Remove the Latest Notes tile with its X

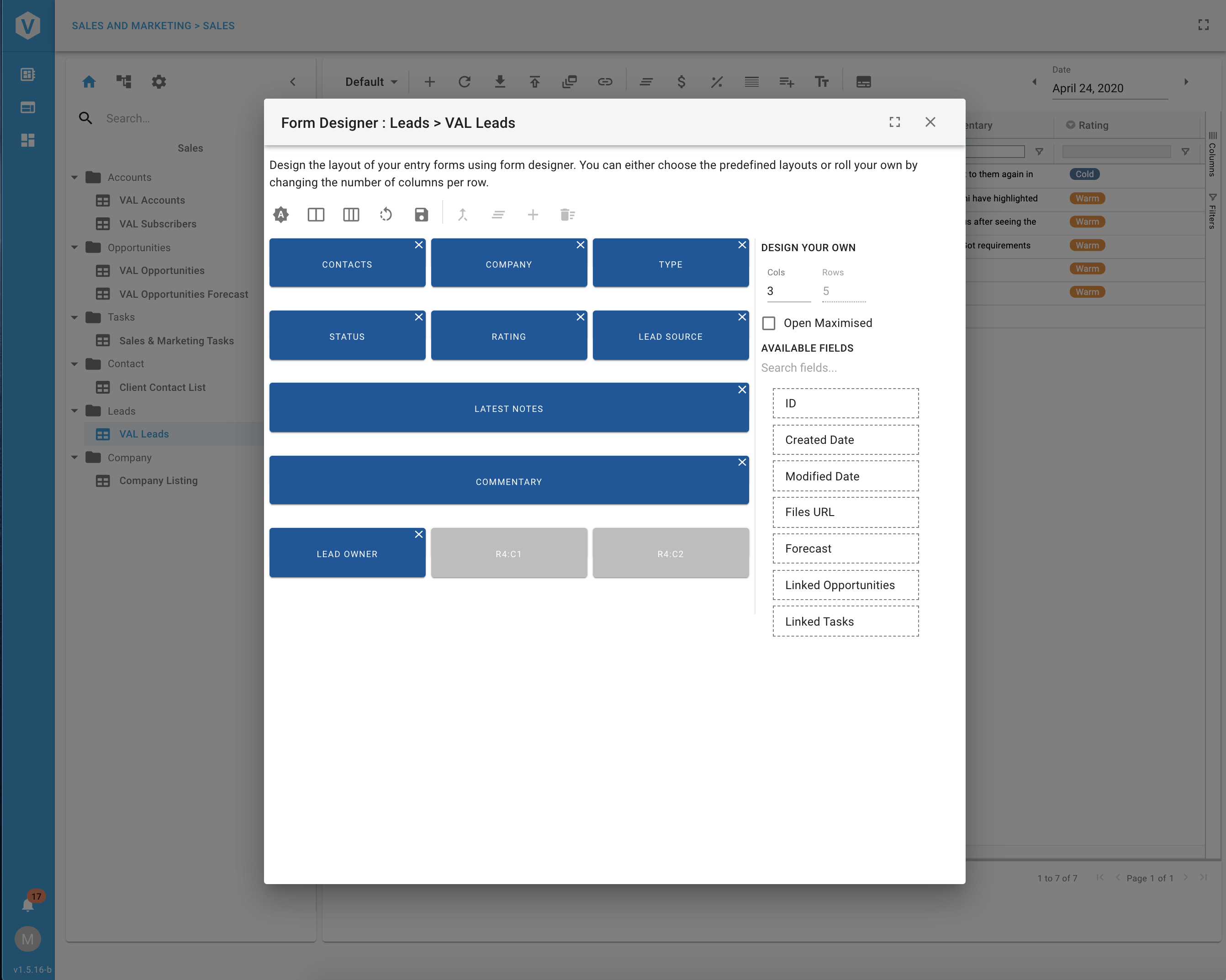click(741, 390)
